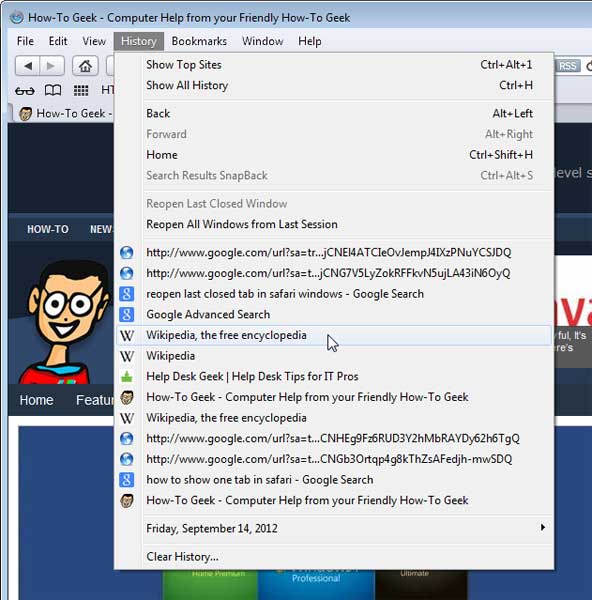The image size is (592, 600).
Task: Click the Home link on the page navbar
Action: (x=36, y=400)
